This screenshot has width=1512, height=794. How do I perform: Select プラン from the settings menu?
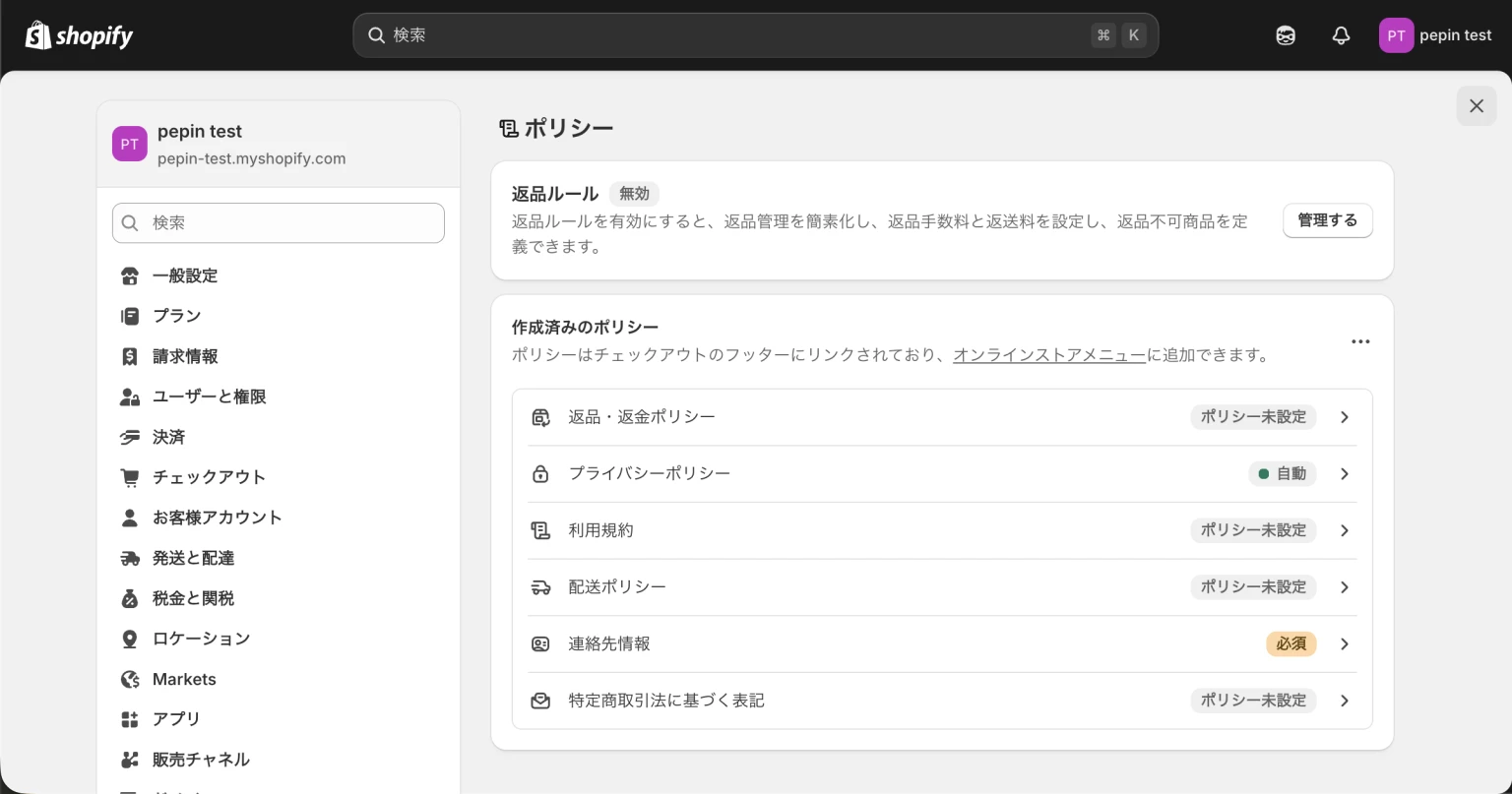coord(176,316)
